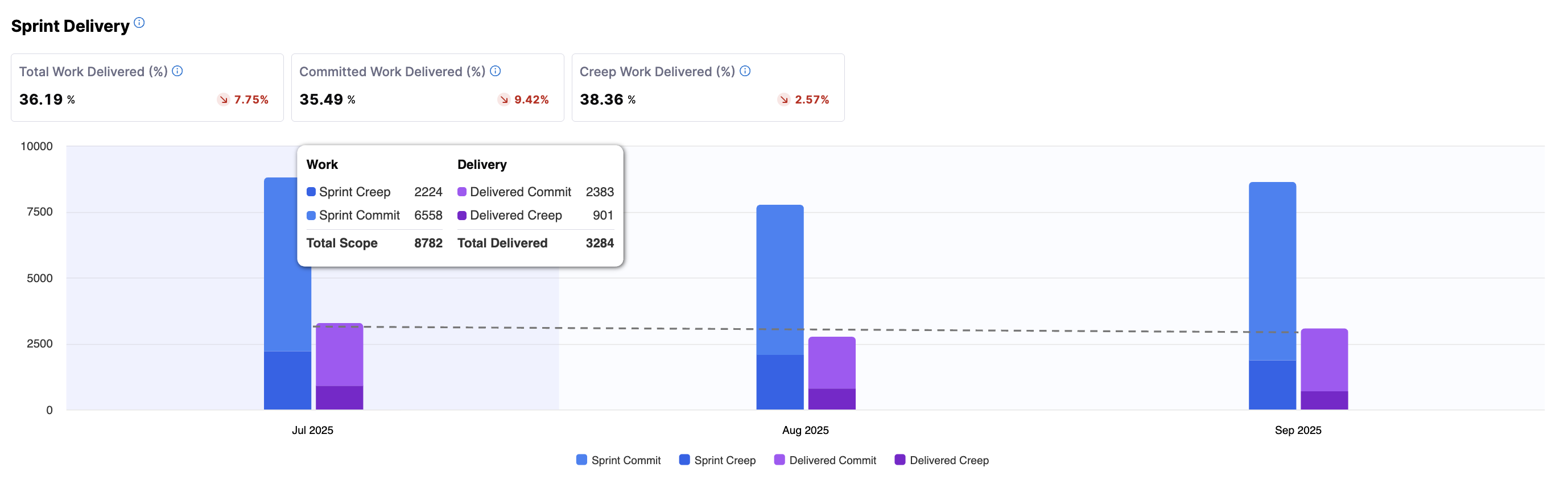Click the Jul 2025 Delivered Creep bar segment

coord(339,398)
